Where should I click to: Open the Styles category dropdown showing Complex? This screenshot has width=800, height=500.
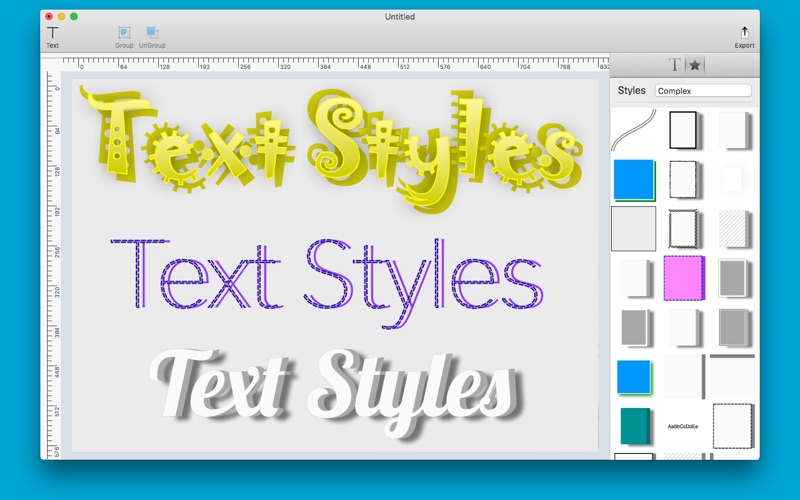[703, 91]
